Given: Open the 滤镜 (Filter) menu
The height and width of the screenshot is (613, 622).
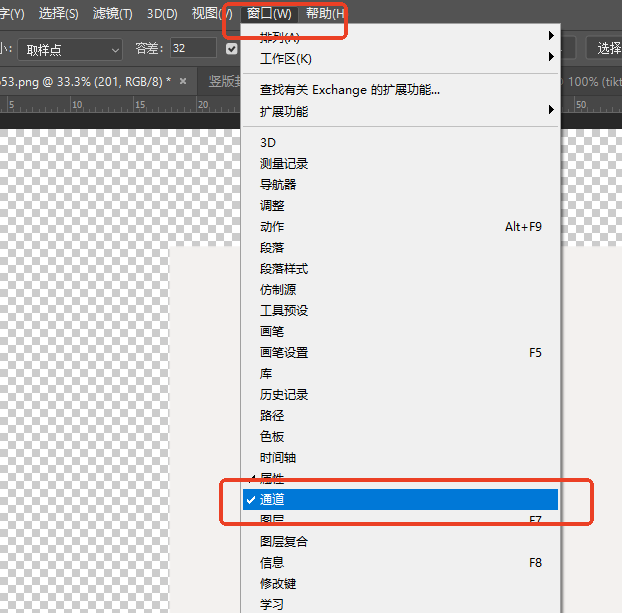Looking at the screenshot, I should tap(112, 14).
